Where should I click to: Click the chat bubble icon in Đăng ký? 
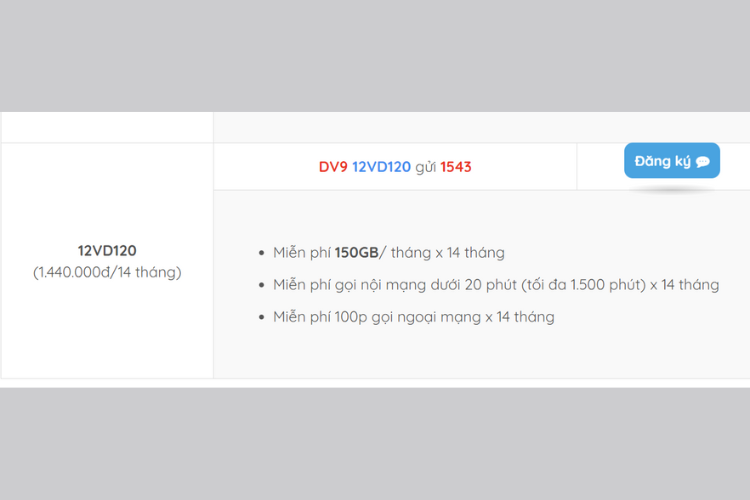(x=703, y=162)
